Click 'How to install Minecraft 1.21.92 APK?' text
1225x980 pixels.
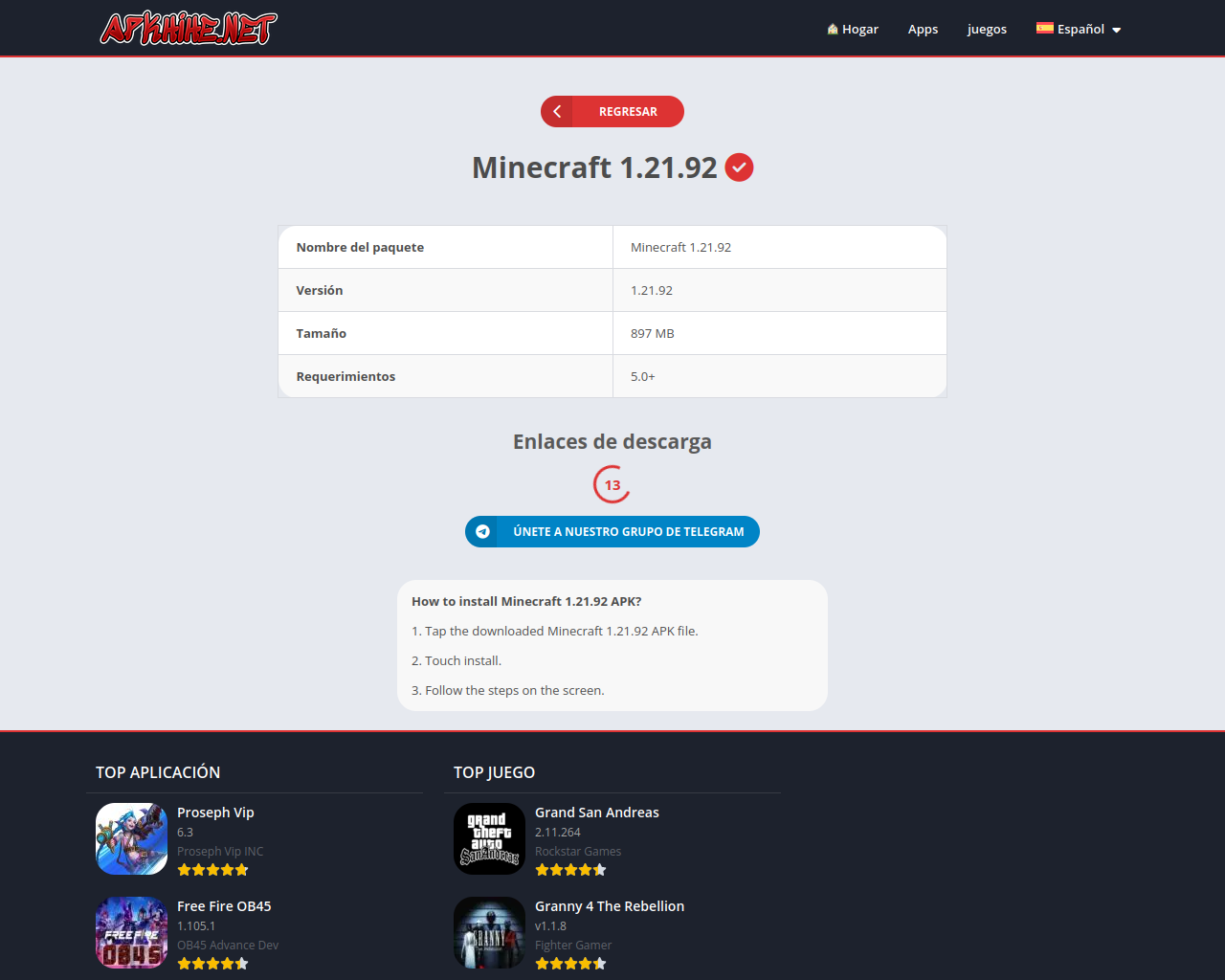point(526,601)
